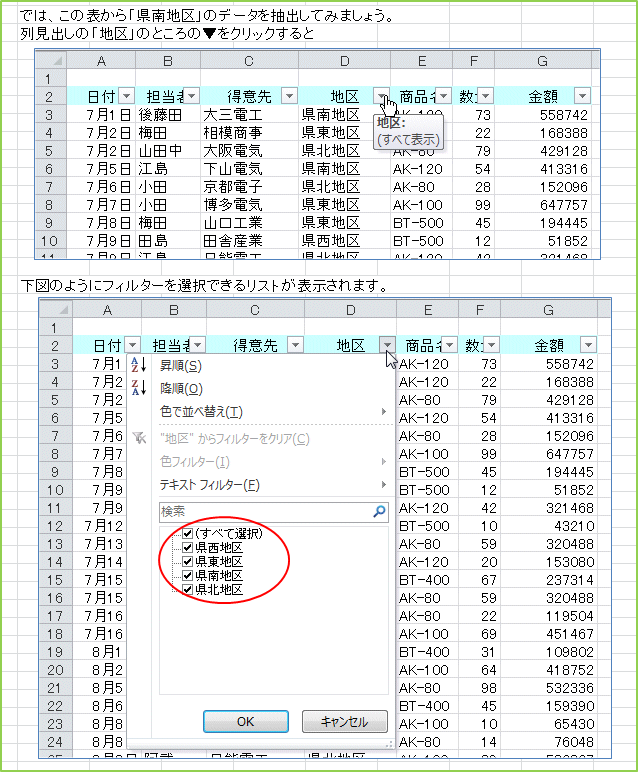Open 日付 filter dropdown in upper table
The width and height of the screenshot is (638, 772).
127,96
